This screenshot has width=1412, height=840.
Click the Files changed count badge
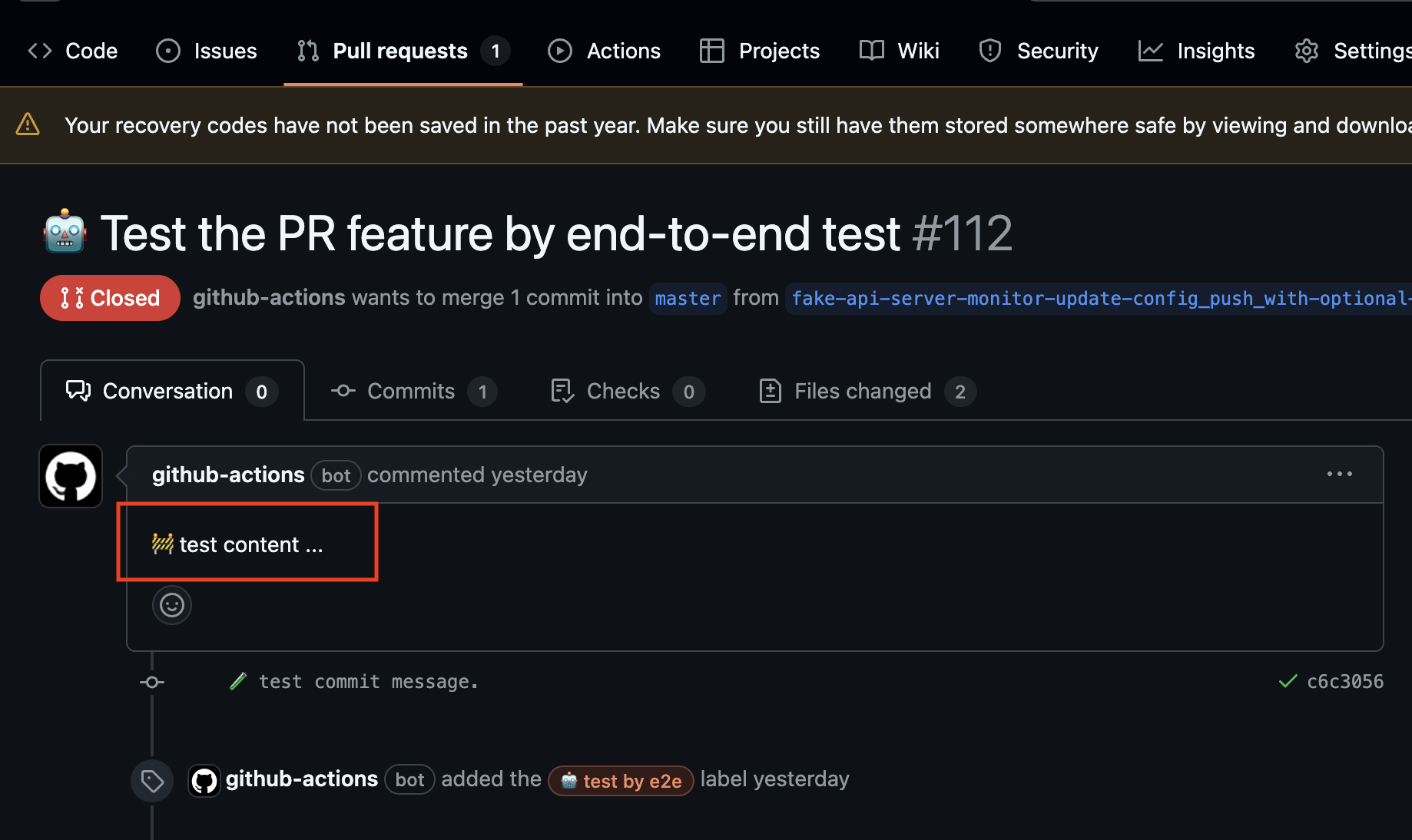960,392
